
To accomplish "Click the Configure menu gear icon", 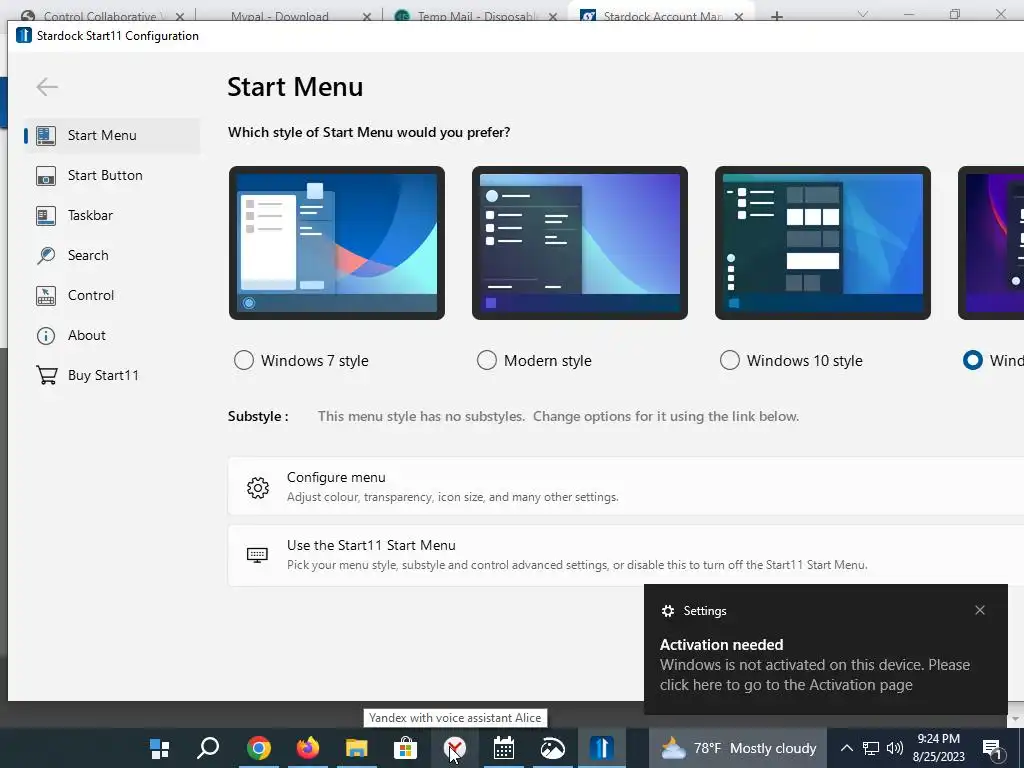I will tap(258, 487).
